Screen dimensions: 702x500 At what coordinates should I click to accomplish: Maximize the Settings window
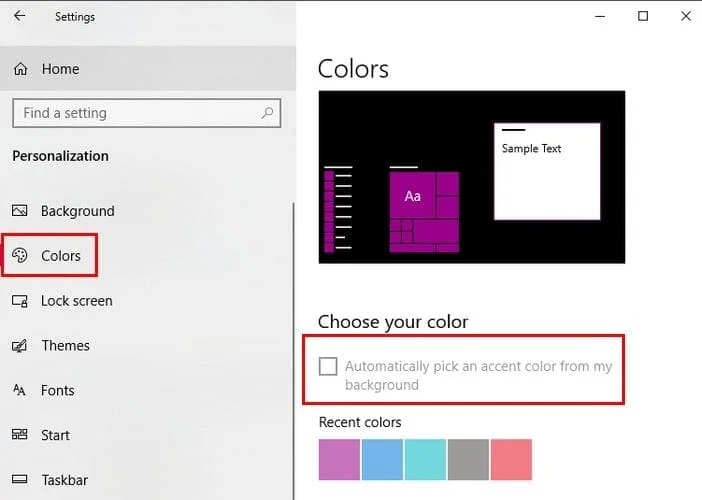tap(643, 16)
